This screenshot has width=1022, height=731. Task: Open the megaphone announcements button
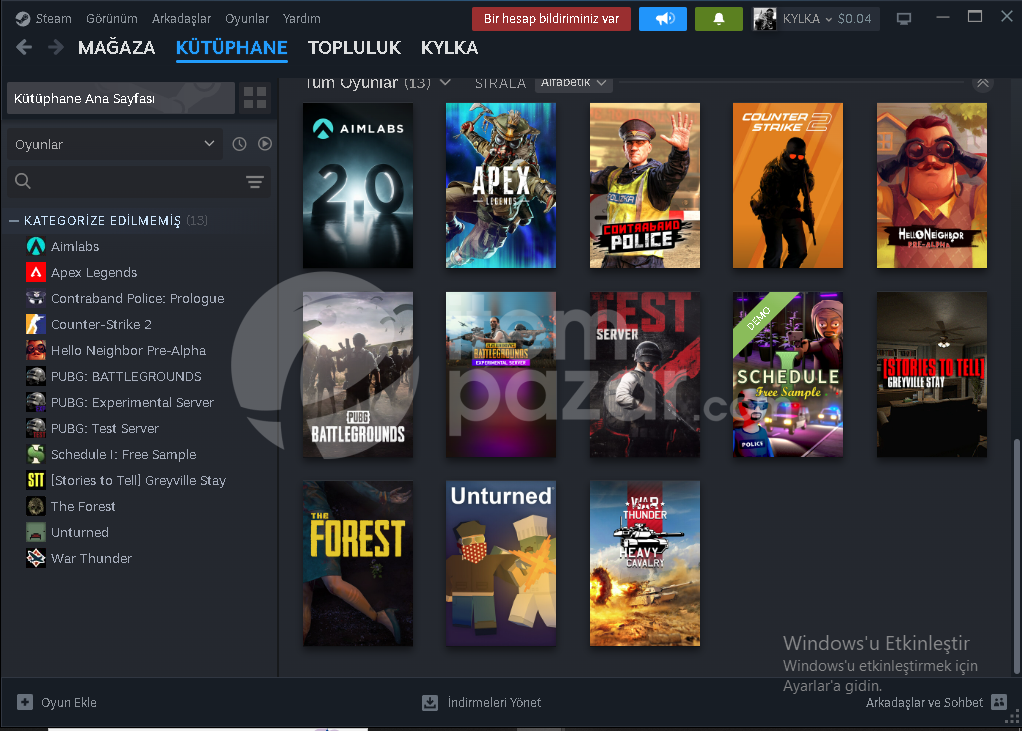click(663, 19)
